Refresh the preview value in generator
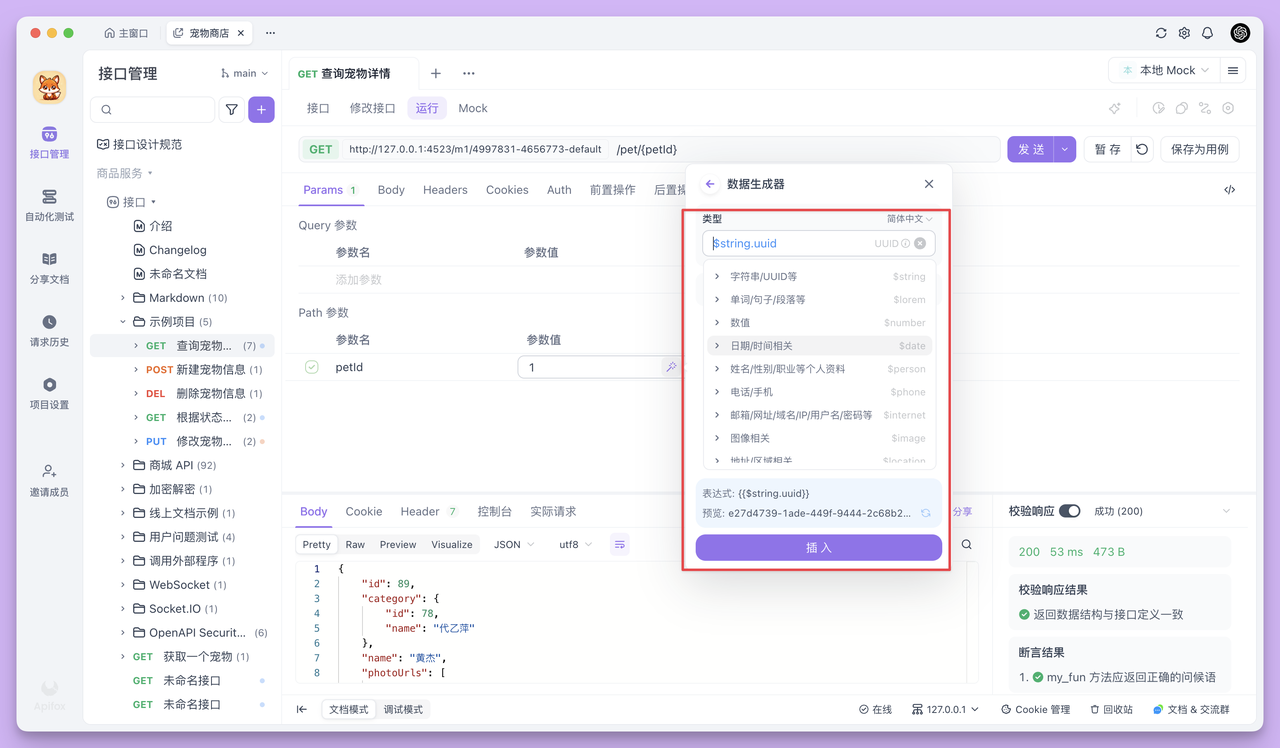The image size is (1280, 748). [926, 513]
